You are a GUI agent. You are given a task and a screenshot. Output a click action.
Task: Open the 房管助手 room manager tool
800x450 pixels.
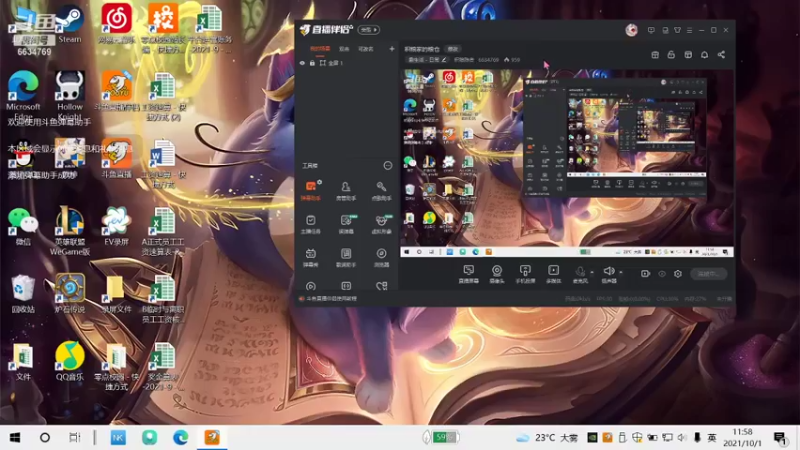point(346,191)
